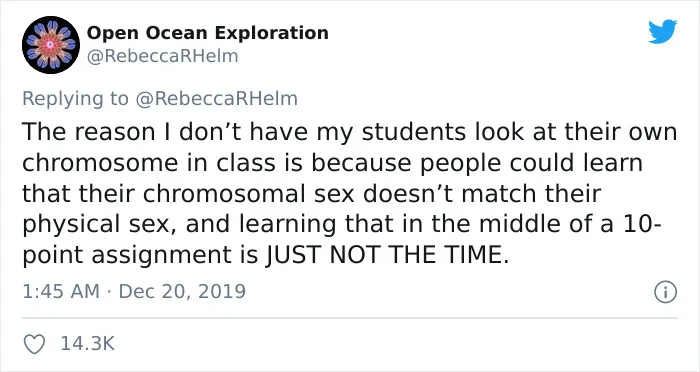Like the tweet with the heart icon
This screenshot has width=700, height=372.
click(34, 344)
